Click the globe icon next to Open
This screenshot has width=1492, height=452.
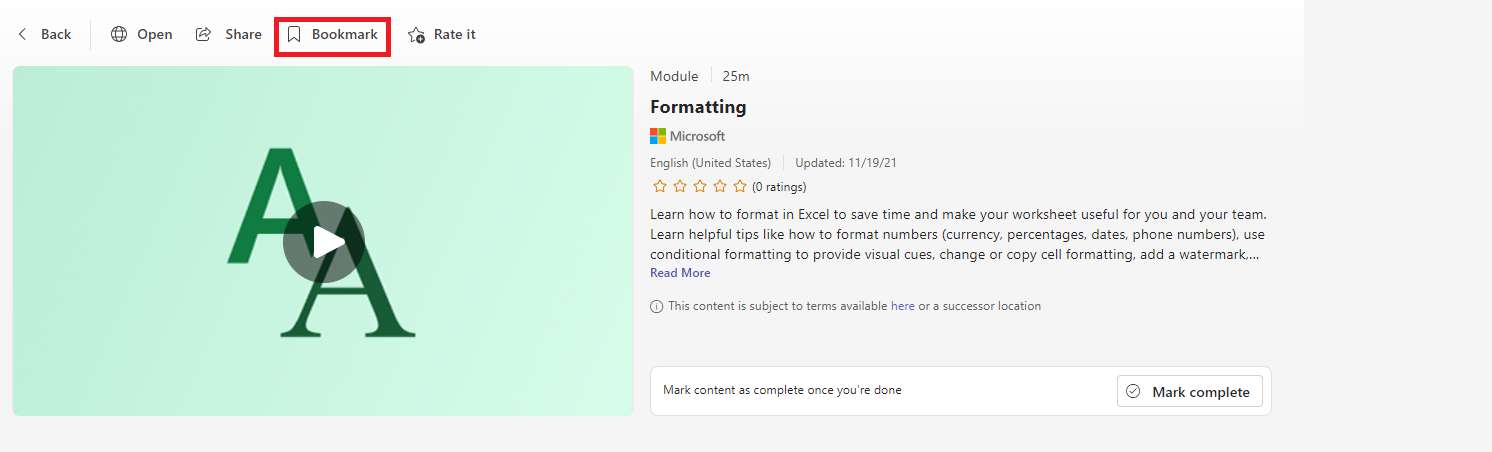click(119, 34)
